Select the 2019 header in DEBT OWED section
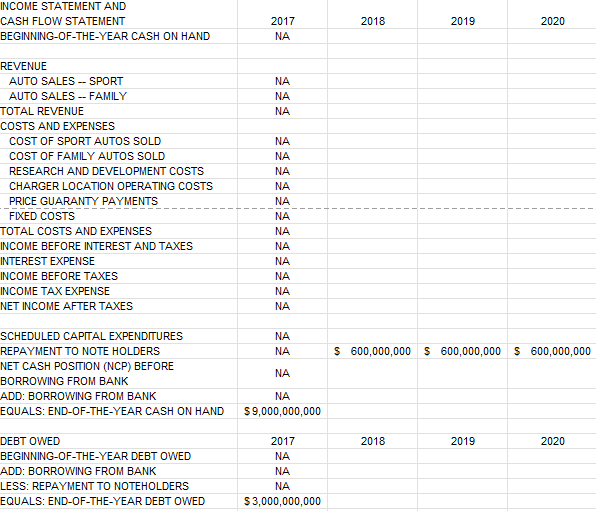 [x=463, y=441]
